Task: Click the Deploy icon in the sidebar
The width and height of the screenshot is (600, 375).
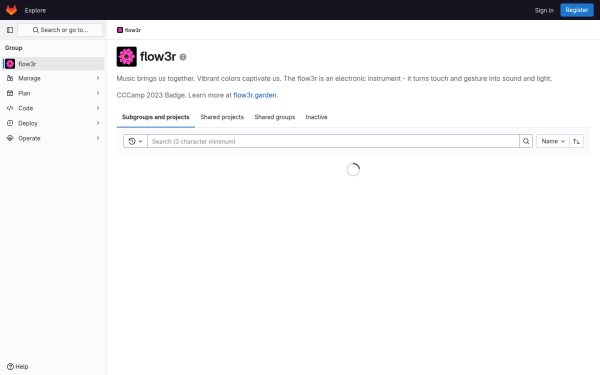Action: pyautogui.click(x=10, y=123)
